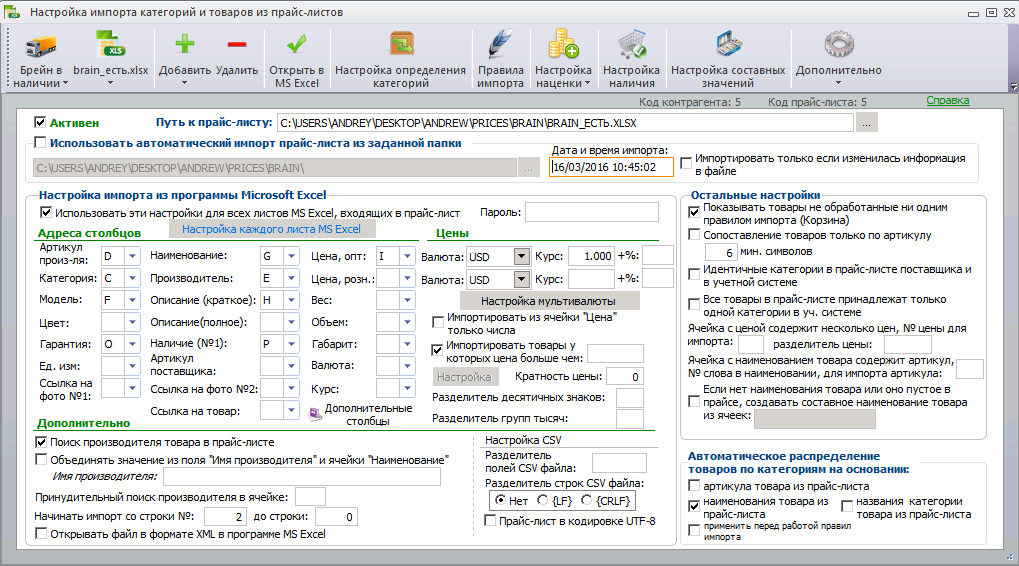The width and height of the screenshot is (1019, 566).
Task: Expand the 'Категория' column dropdown
Action: [133, 278]
